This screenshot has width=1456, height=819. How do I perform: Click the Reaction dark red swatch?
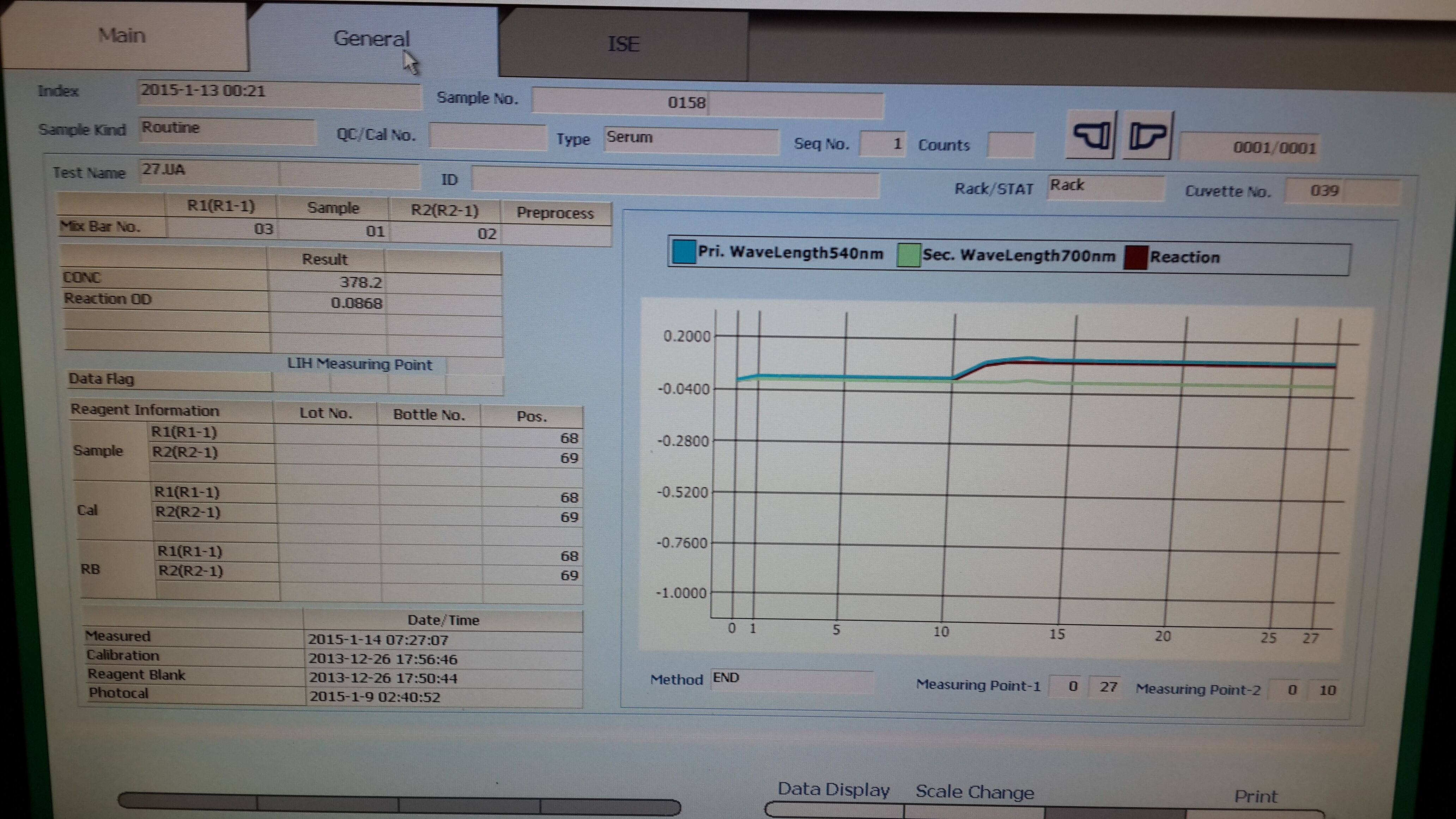[x=1135, y=257]
